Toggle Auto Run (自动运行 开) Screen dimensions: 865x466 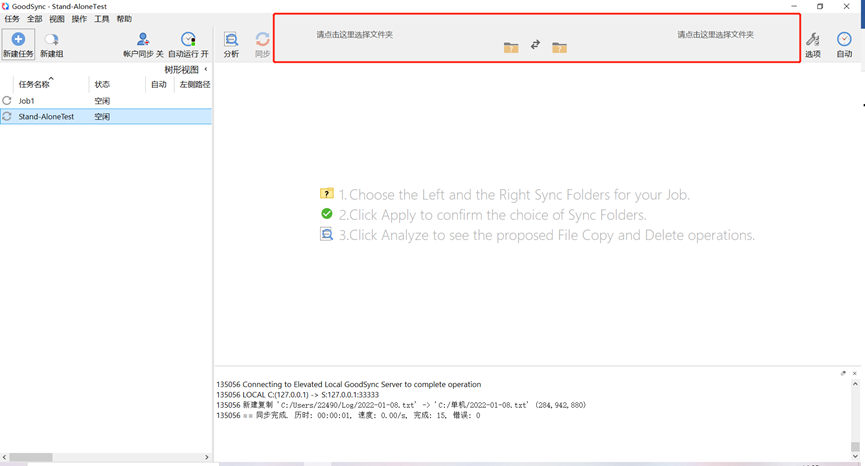188,45
